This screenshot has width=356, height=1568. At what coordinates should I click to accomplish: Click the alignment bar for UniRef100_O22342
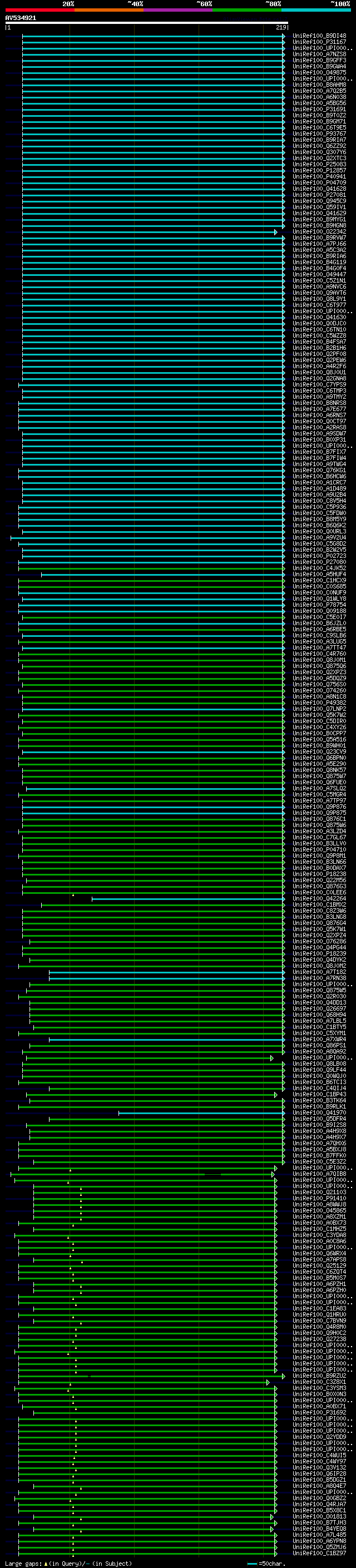tap(150, 232)
